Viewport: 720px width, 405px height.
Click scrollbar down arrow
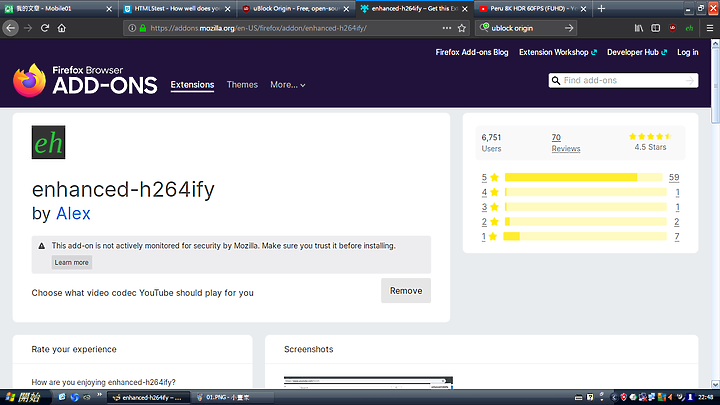click(715, 384)
